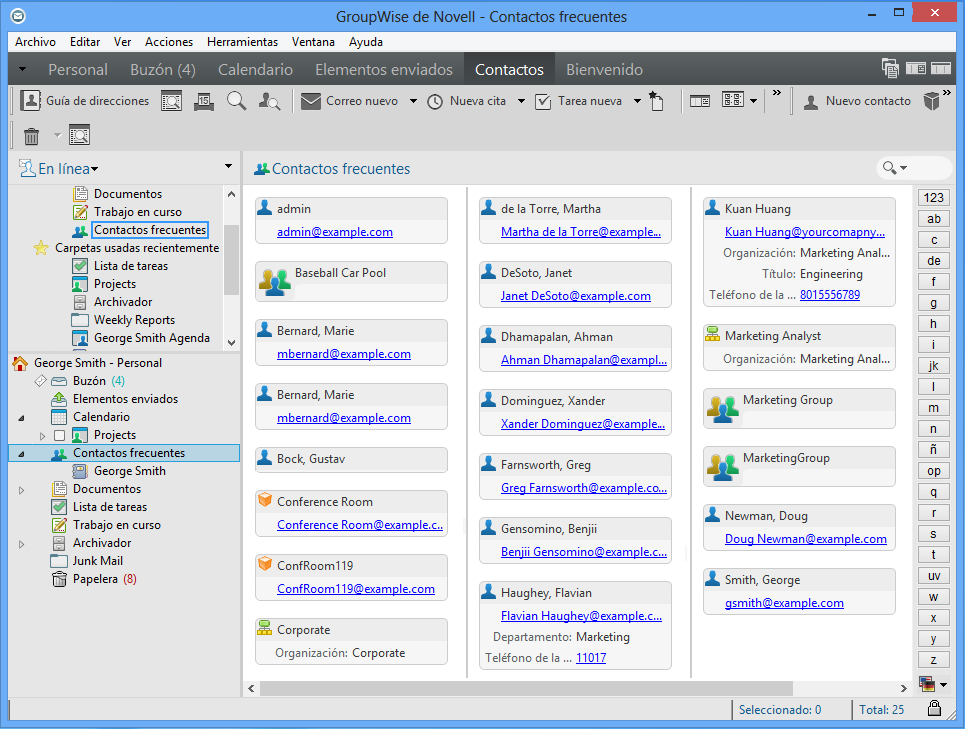Open the contact search dropdown magnifier
Image resolution: width=965 pixels, height=729 pixels.
pos(895,168)
